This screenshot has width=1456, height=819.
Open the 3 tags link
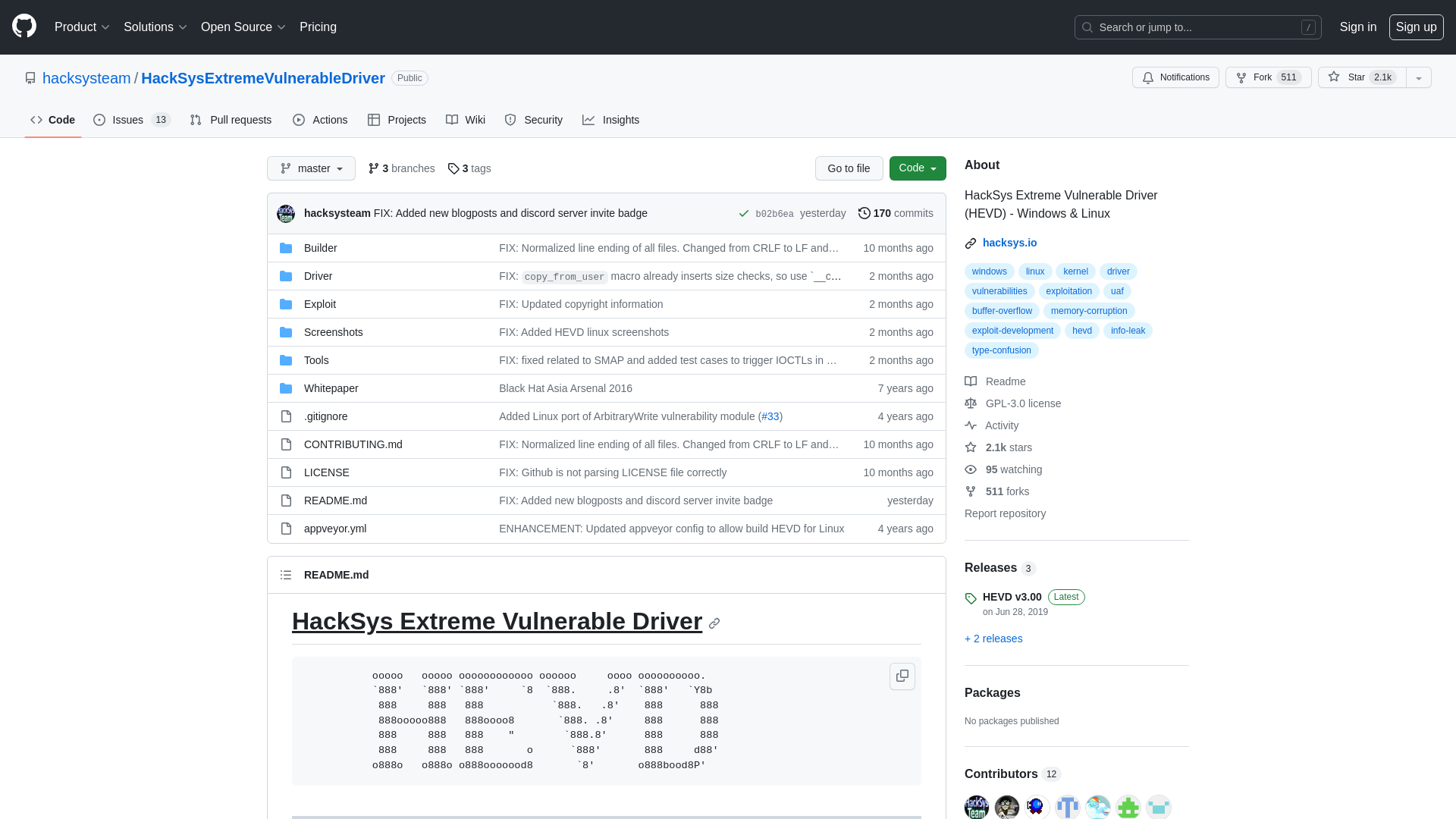tap(469, 168)
